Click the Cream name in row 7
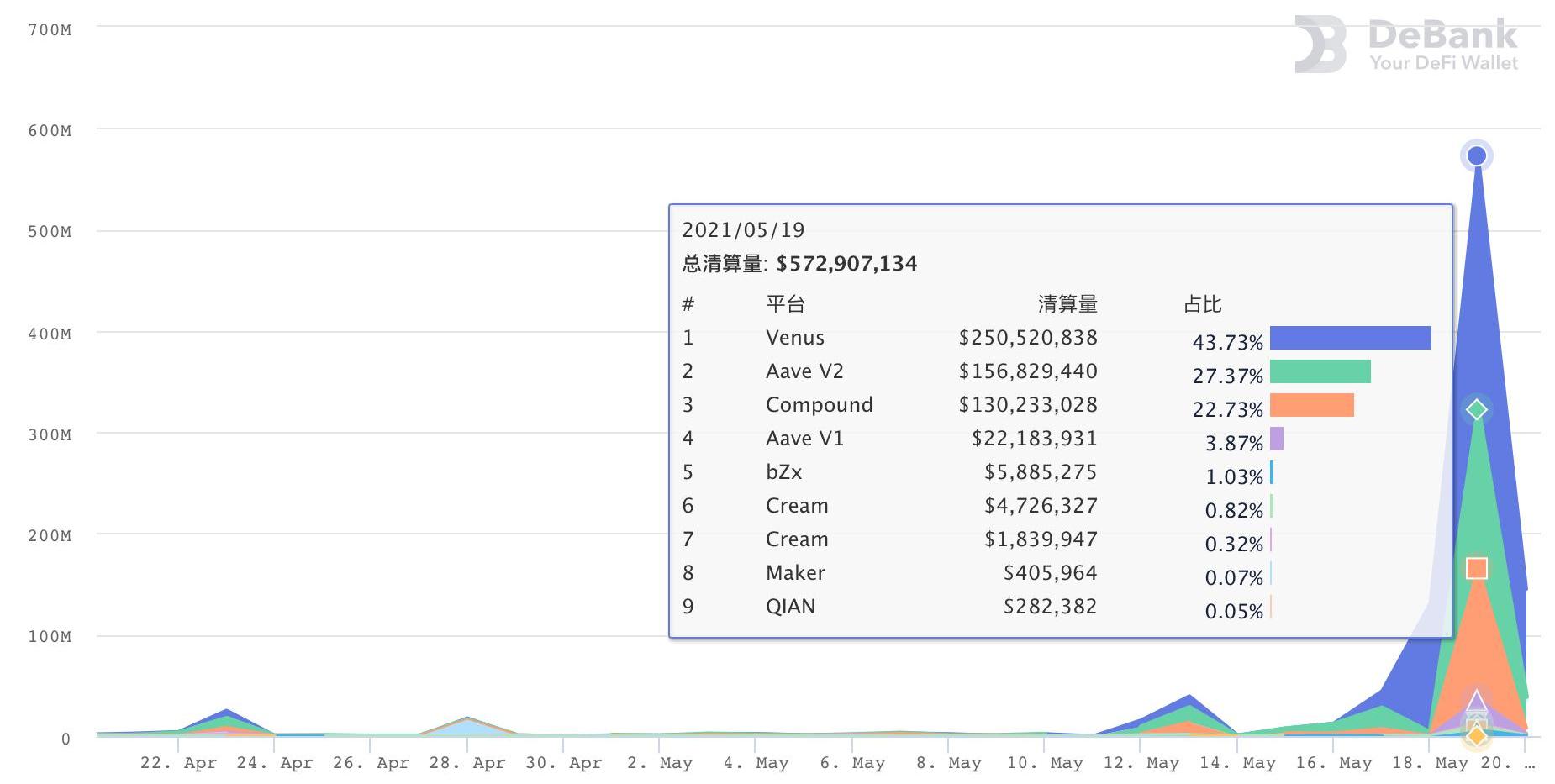 pos(797,539)
